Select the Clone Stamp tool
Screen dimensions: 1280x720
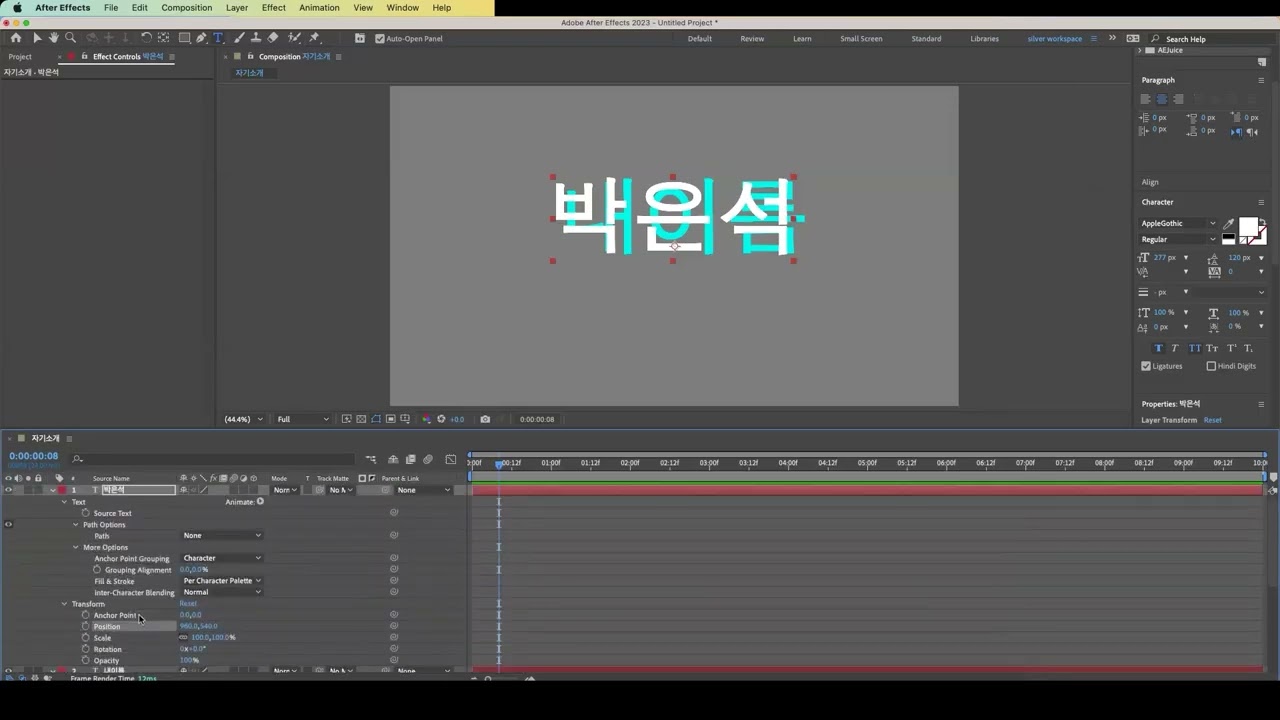(256, 38)
